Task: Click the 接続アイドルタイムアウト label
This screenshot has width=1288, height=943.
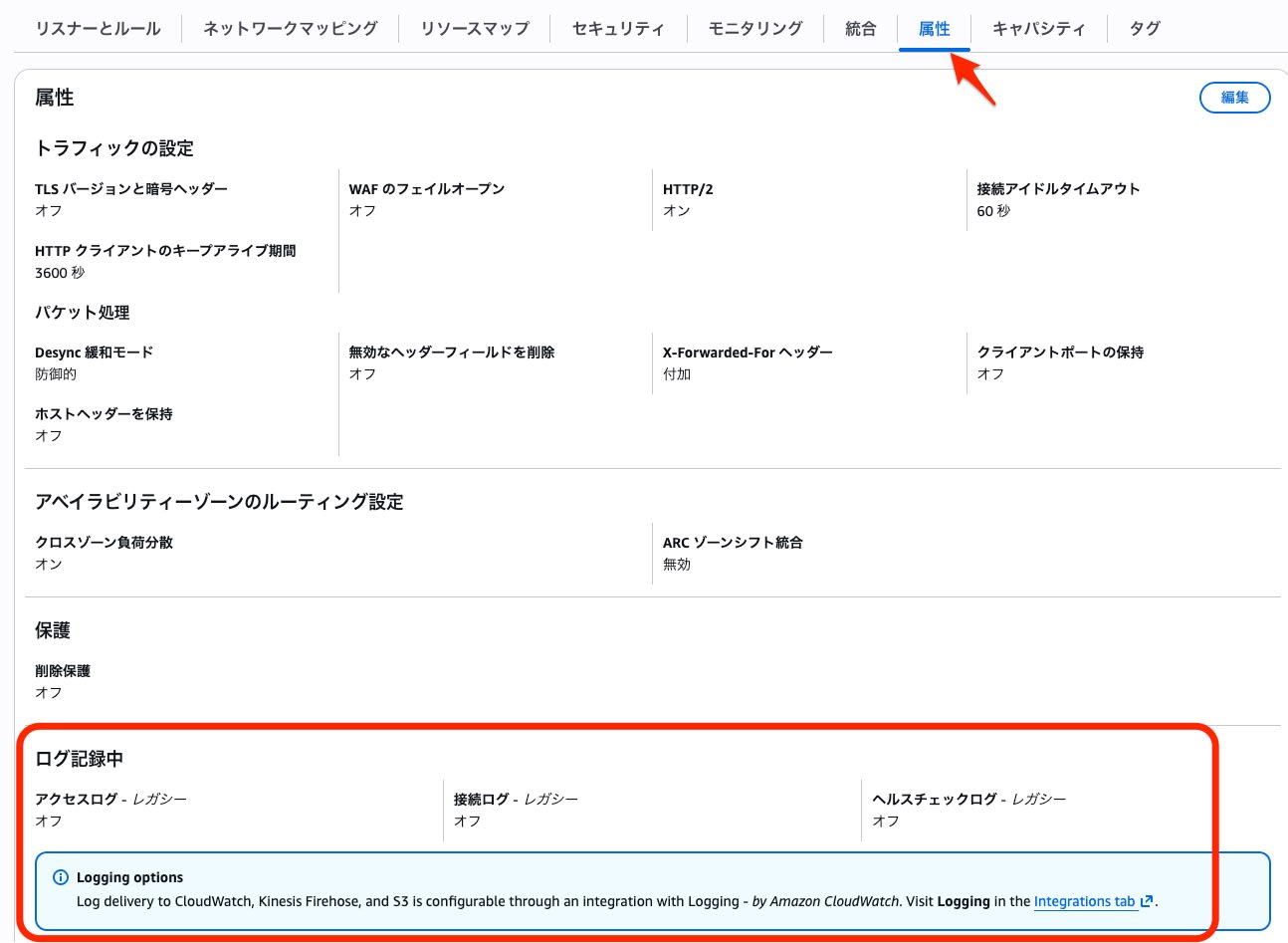Action: tap(1058, 189)
